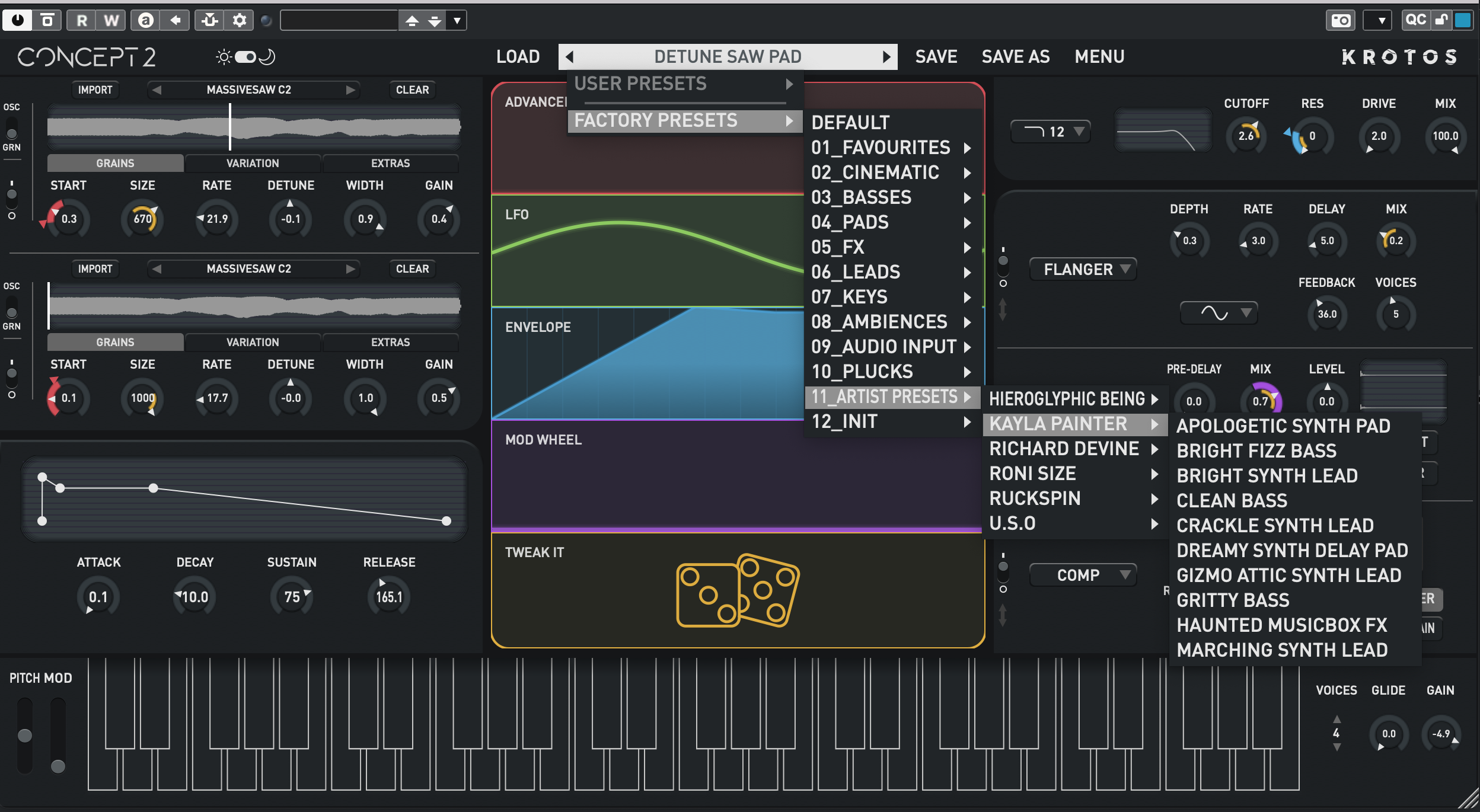Expand the 04_PADS preset category
This screenshot has height=812, width=1480.
coord(892,222)
